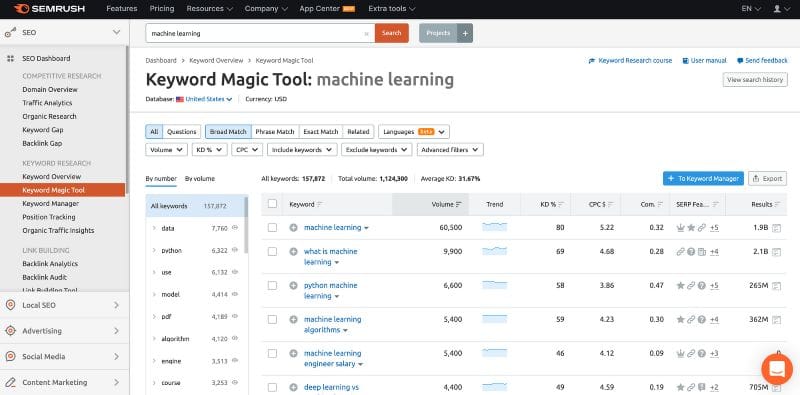Open the KD % filter dropdown
The image size is (800, 395).
click(210, 150)
